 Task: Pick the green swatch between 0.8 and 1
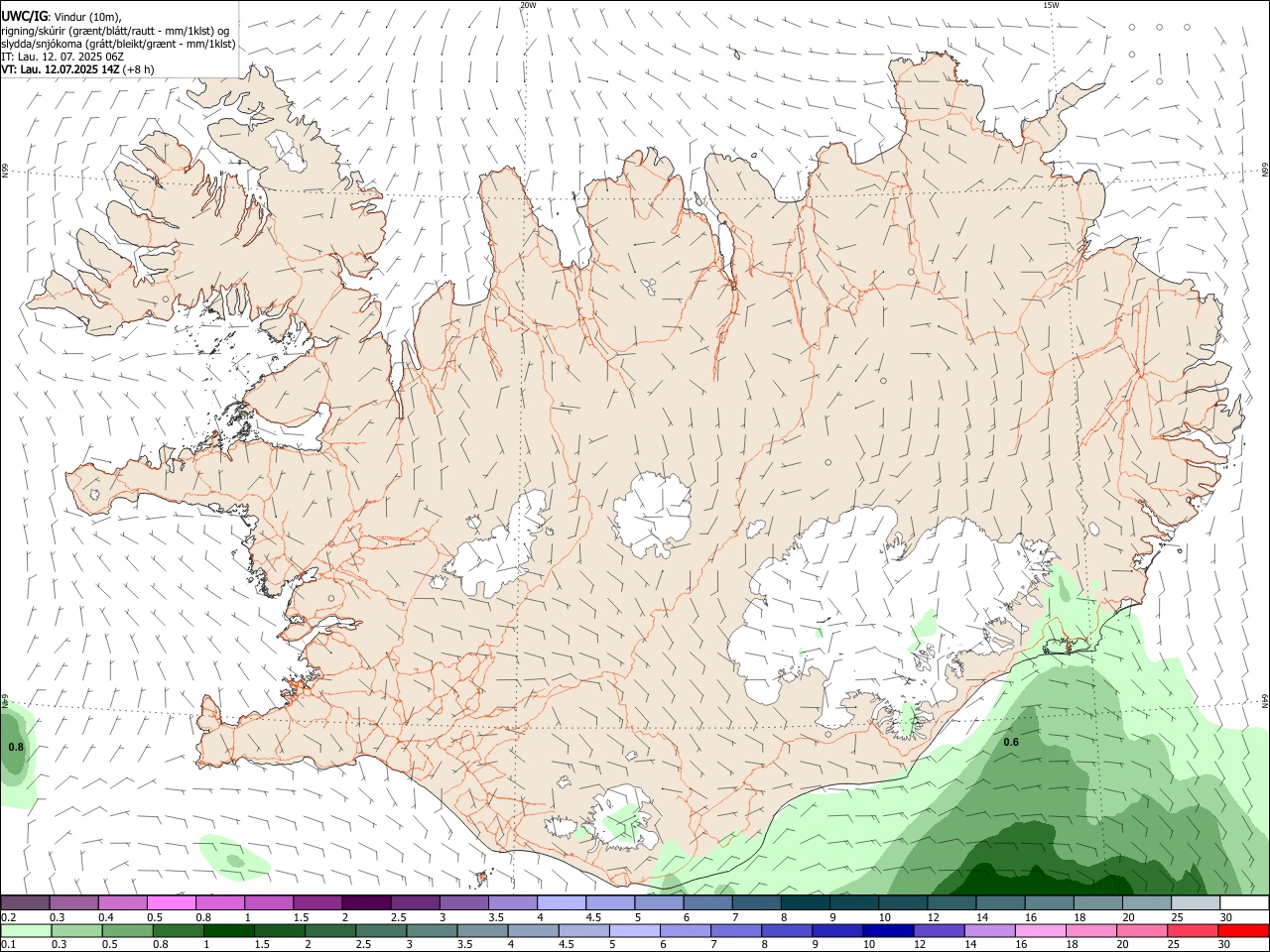click(x=179, y=931)
